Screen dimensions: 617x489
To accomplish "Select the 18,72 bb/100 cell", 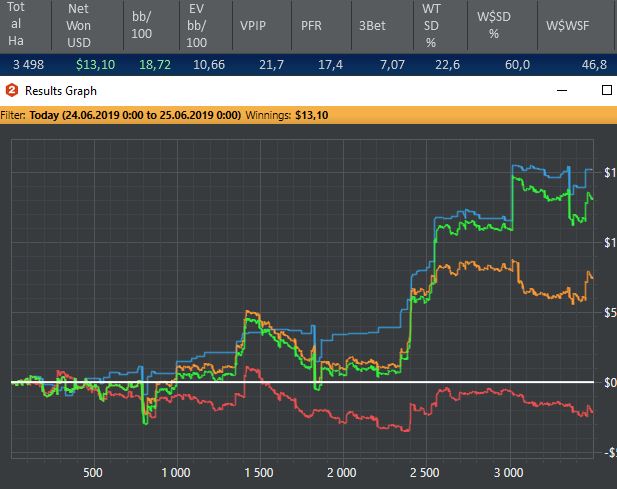I will click(155, 65).
